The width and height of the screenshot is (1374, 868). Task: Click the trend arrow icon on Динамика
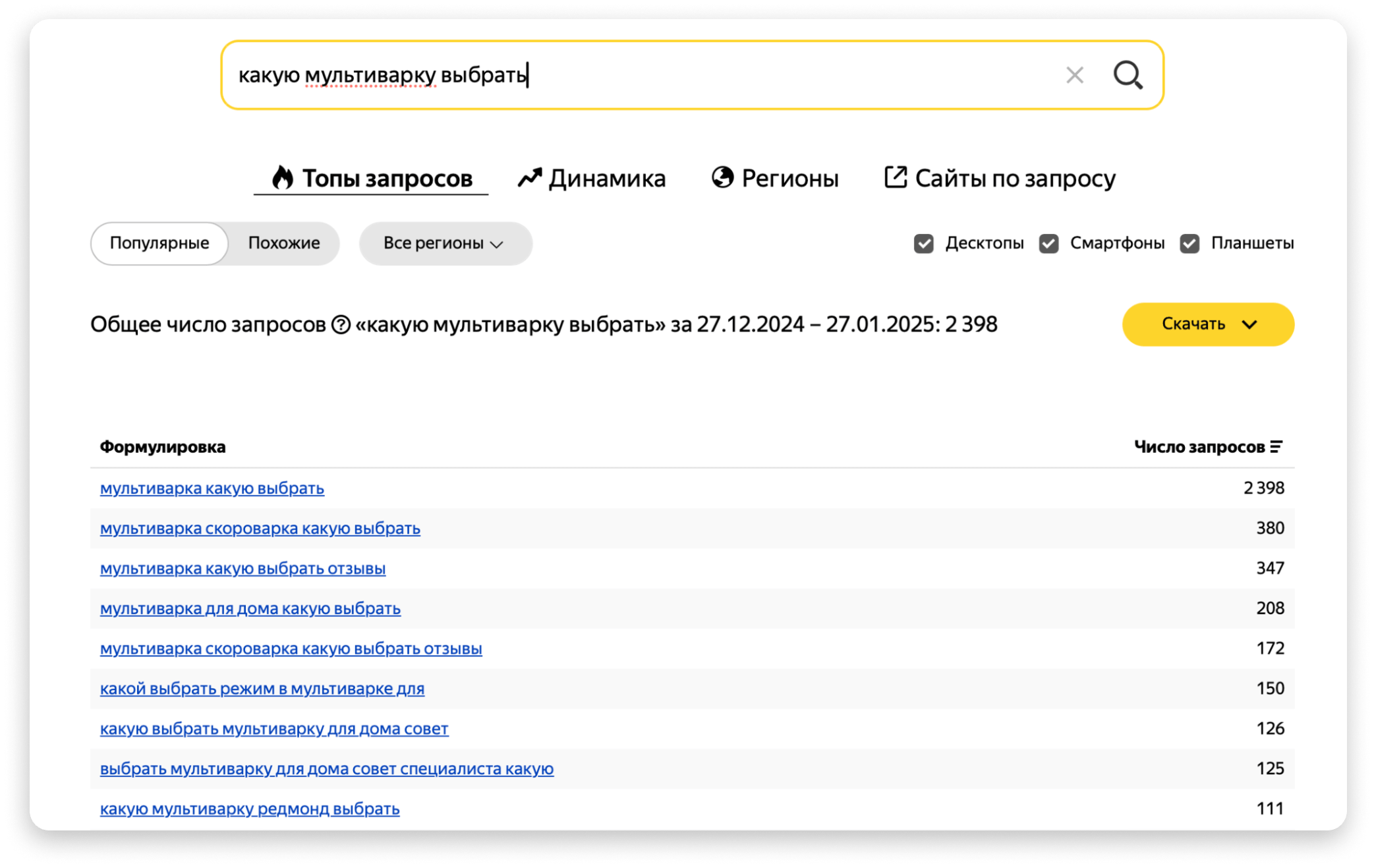pos(529,178)
